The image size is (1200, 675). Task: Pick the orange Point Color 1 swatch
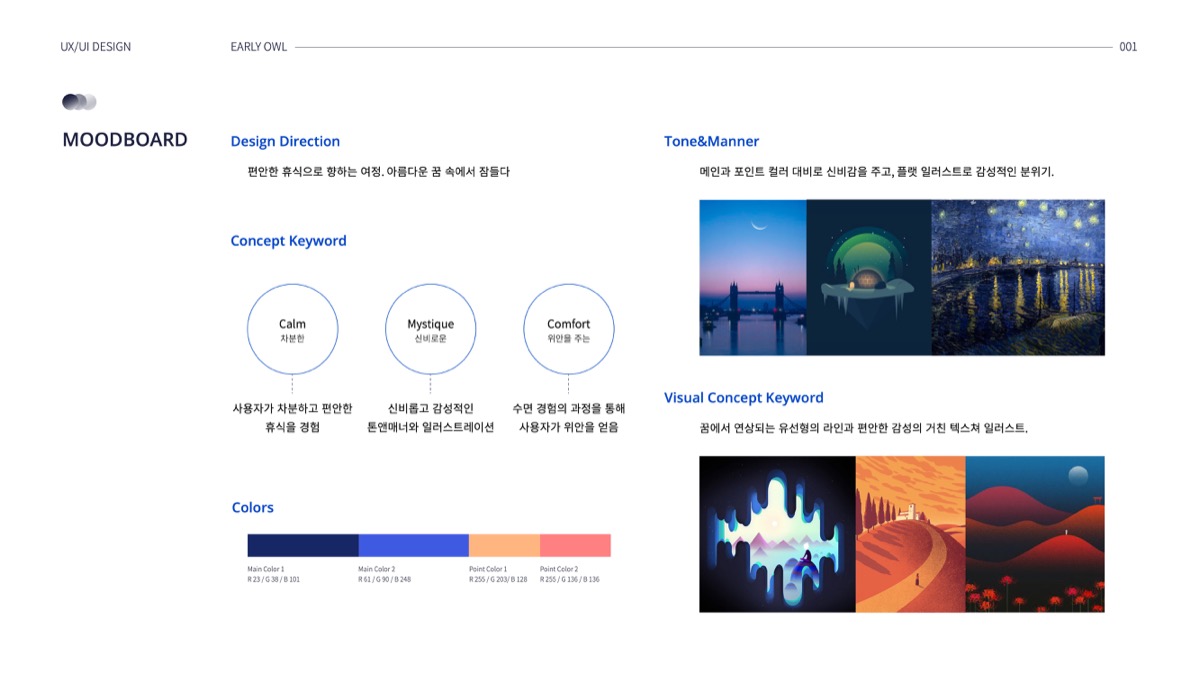pyautogui.click(x=504, y=545)
